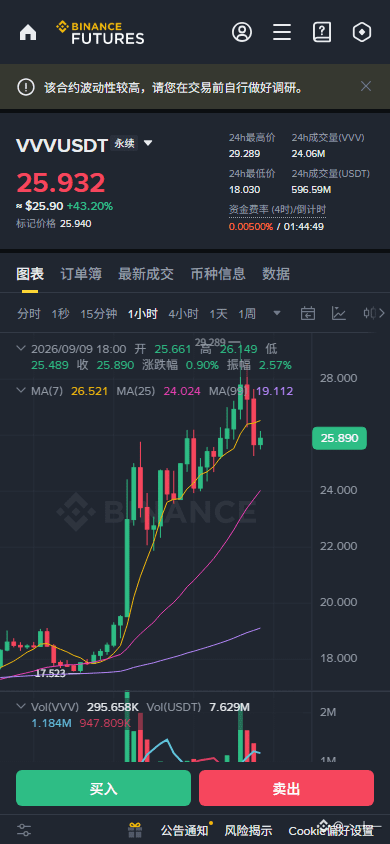Open the bottom-left trading preferences sliders icon
Screen dimensions: 390x844
pyautogui.click(x=24, y=829)
